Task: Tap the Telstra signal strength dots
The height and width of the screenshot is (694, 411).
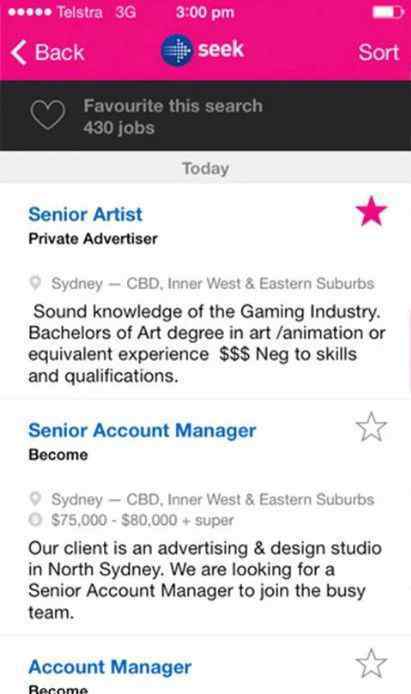Action: (30, 12)
